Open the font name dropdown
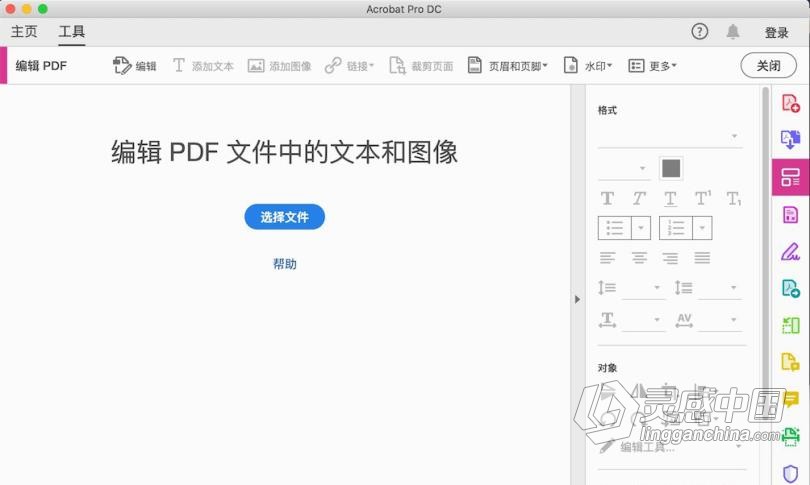The width and height of the screenshot is (810, 485). (669, 136)
